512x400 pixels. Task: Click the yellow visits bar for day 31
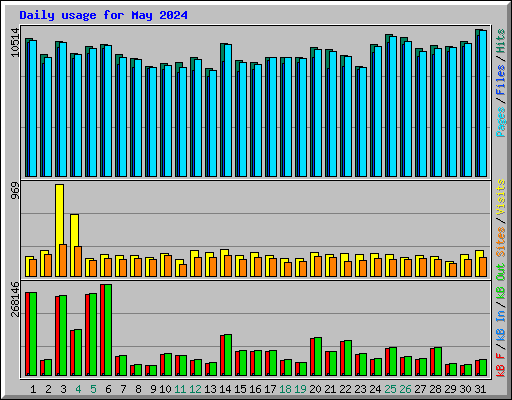tap(478, 263)
